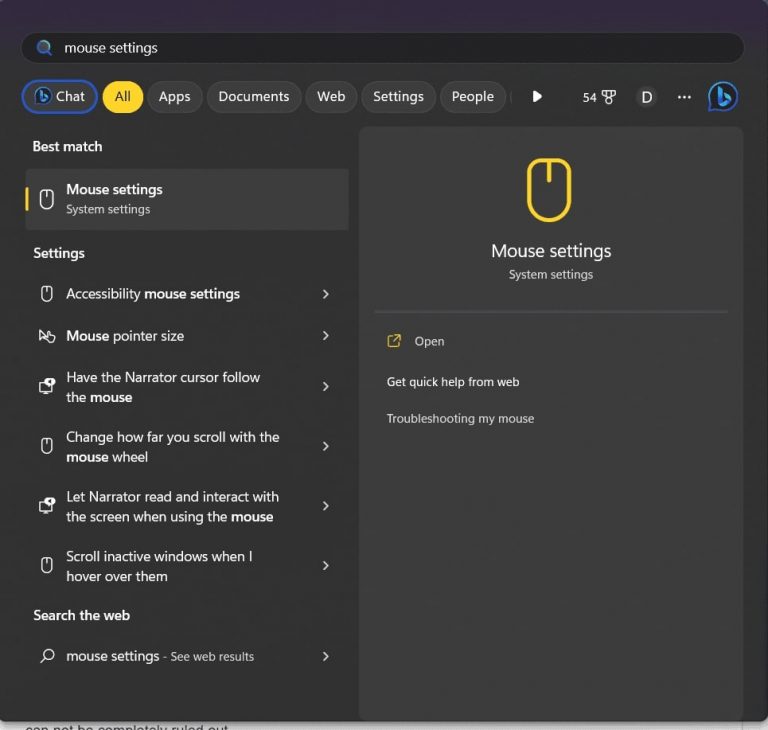The image size is (768, 730).
Task: Open the three-dot more options menu
Action: [x=684, y=97]
